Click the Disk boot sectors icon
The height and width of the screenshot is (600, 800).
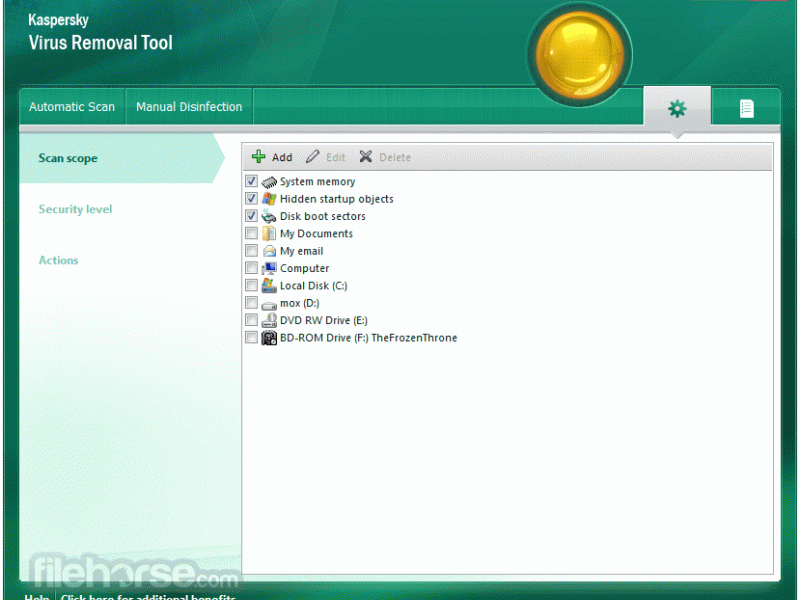[x=269, y=216]
